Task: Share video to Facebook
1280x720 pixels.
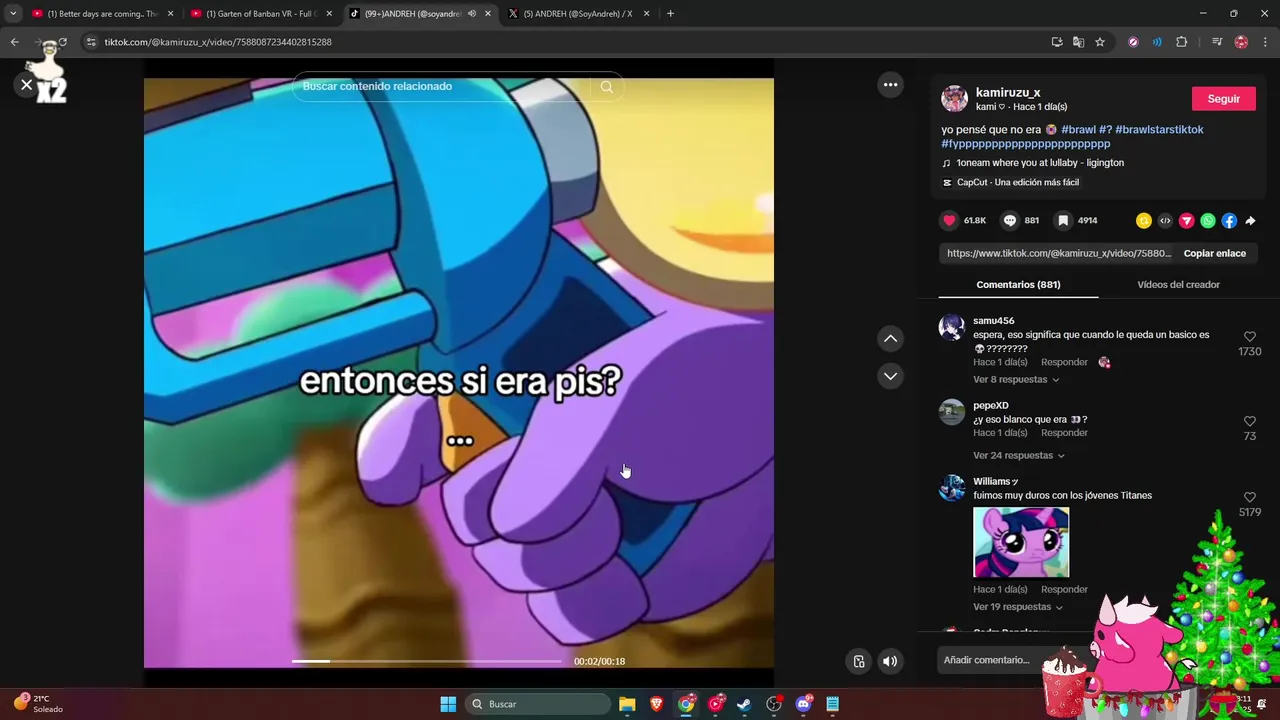Action: 1229,221
